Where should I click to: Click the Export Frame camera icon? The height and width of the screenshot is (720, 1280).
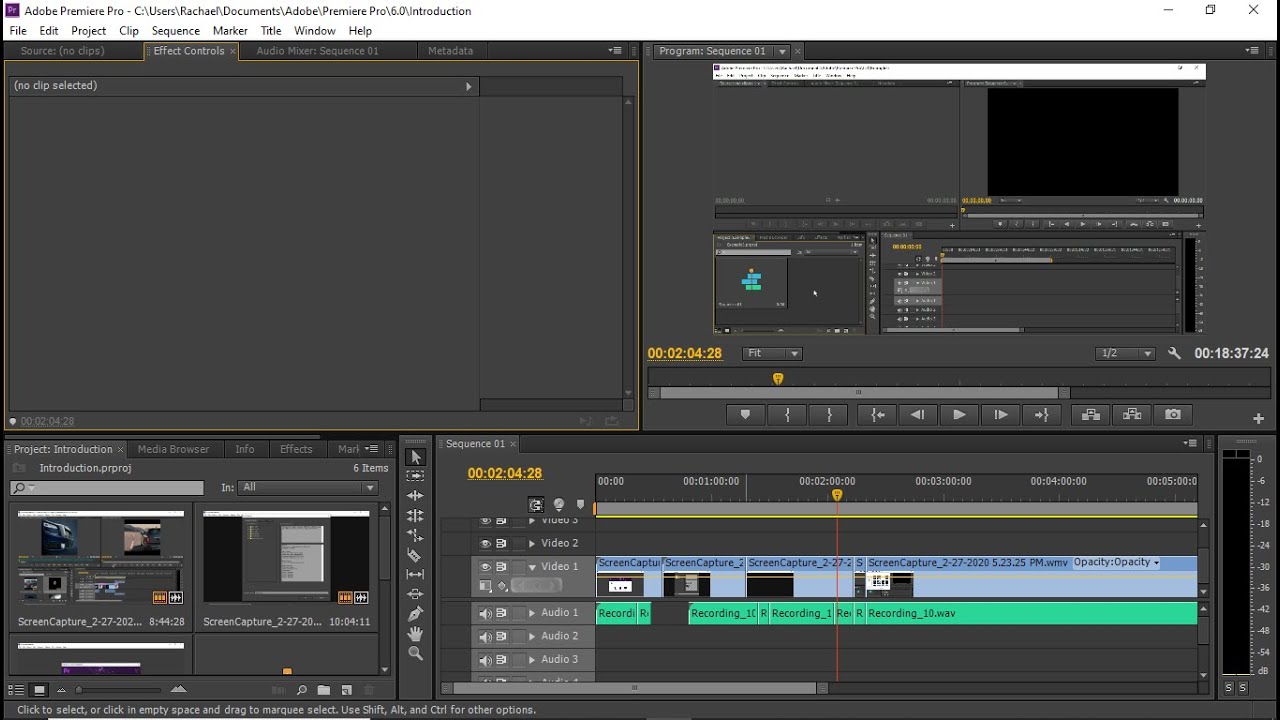(1173, 415)
